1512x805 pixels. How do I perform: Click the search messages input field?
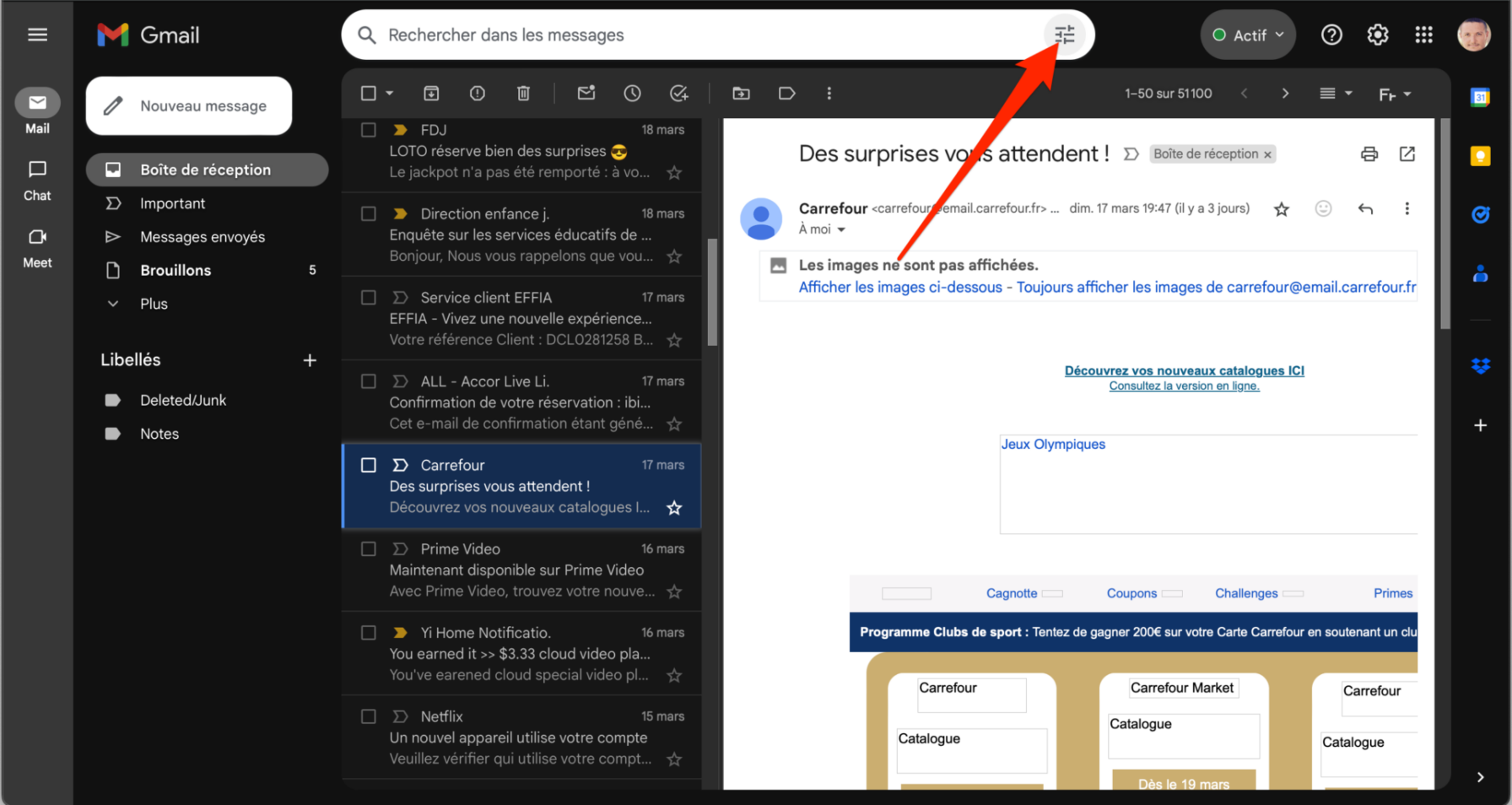(x=692, y=35)
